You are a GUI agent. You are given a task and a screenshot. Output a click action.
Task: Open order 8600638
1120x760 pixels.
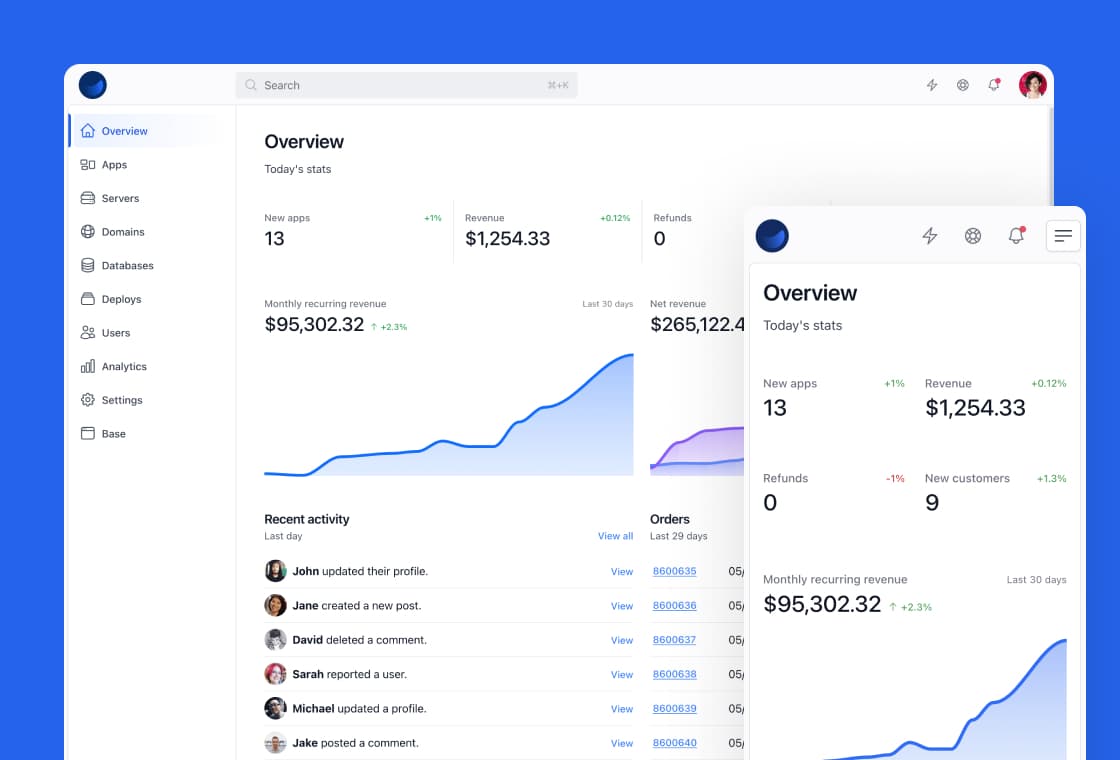(x=674, y=674)
